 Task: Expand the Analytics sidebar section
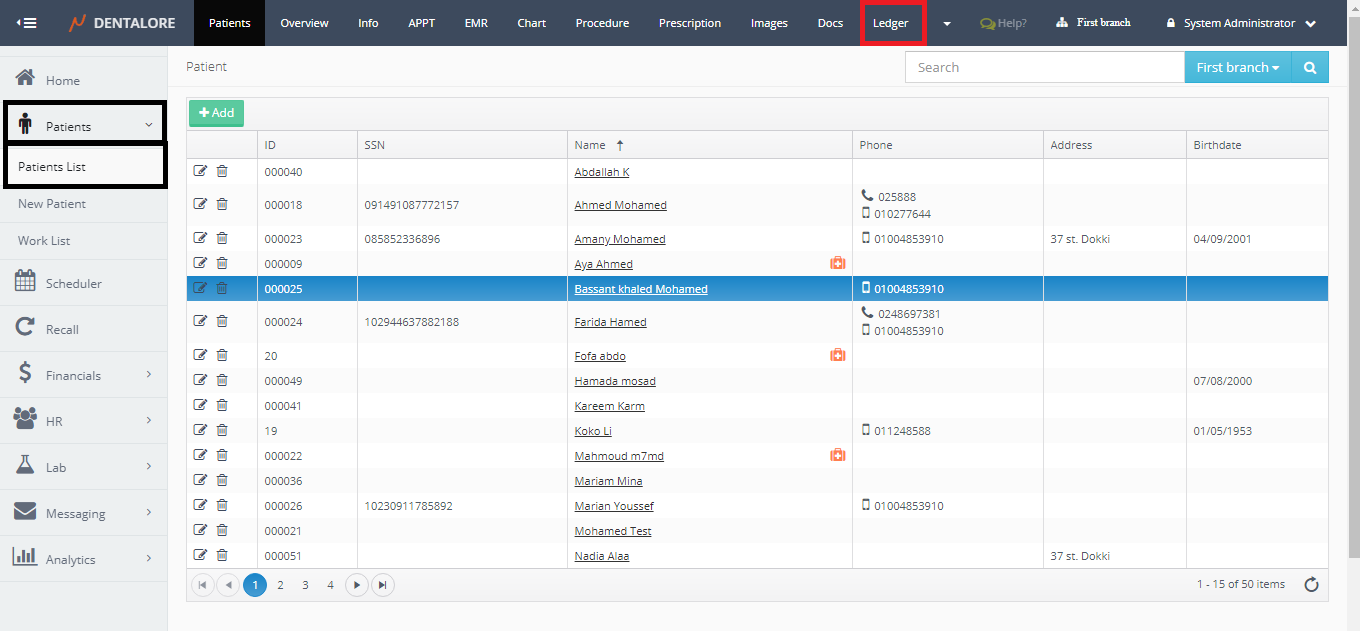(84, 560)
